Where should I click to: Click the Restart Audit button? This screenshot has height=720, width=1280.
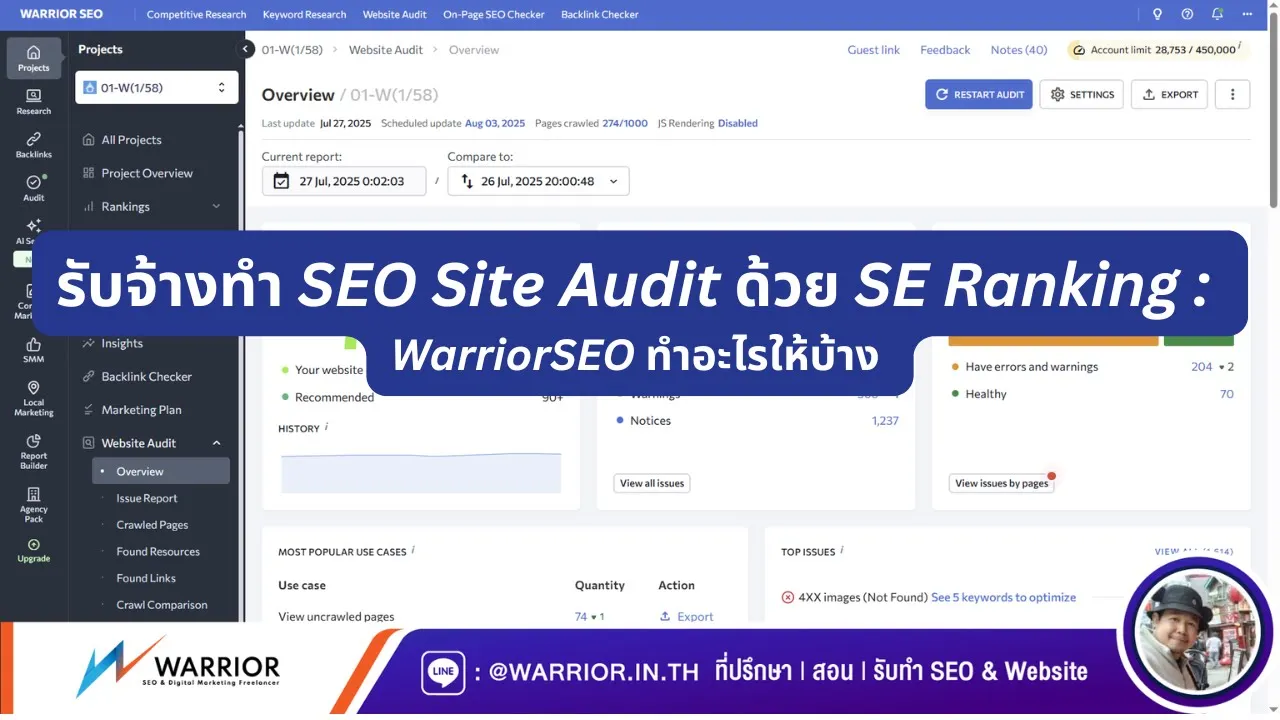click(978, 94)
